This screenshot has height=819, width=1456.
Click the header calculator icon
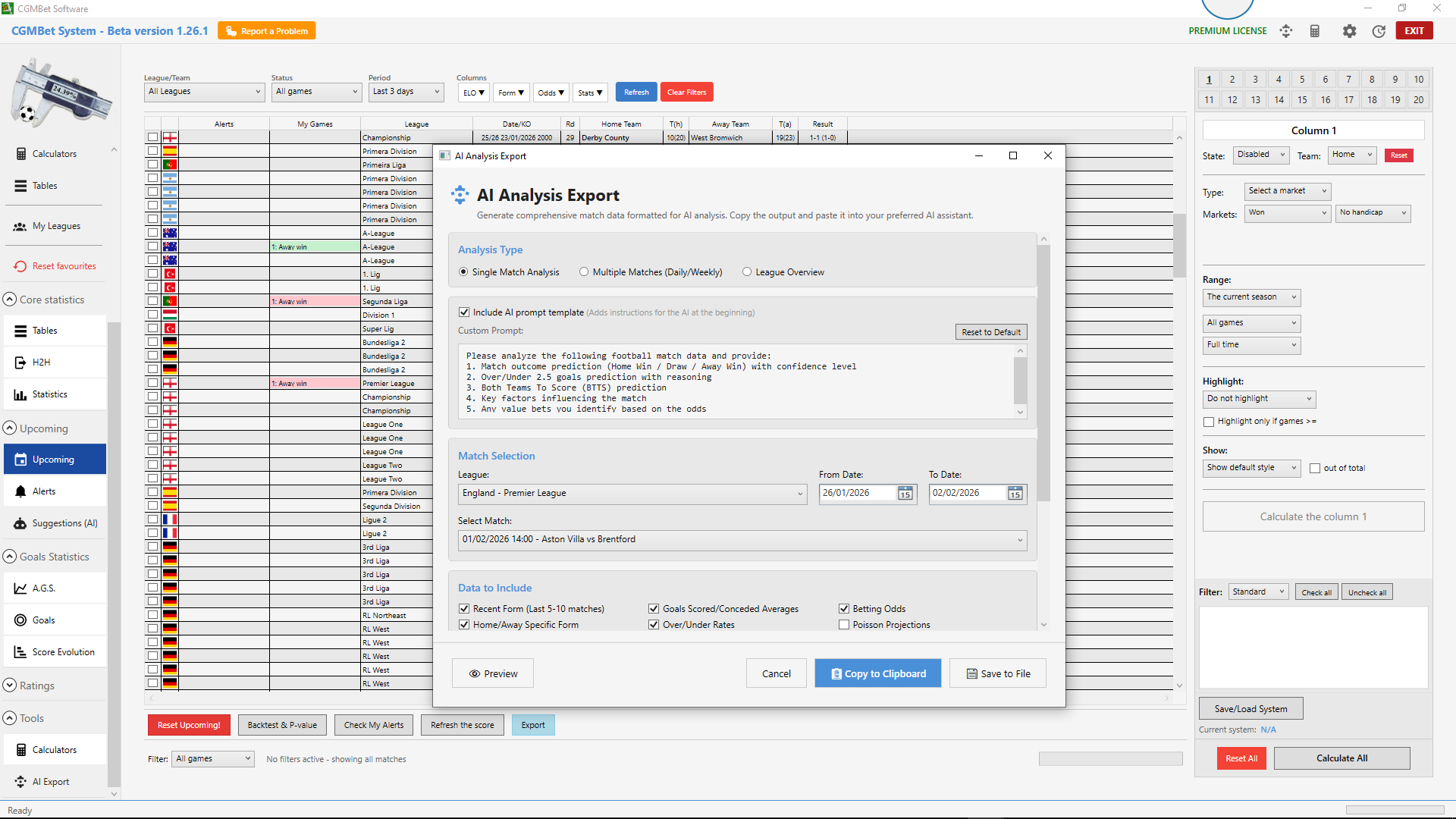(1315, 31)
